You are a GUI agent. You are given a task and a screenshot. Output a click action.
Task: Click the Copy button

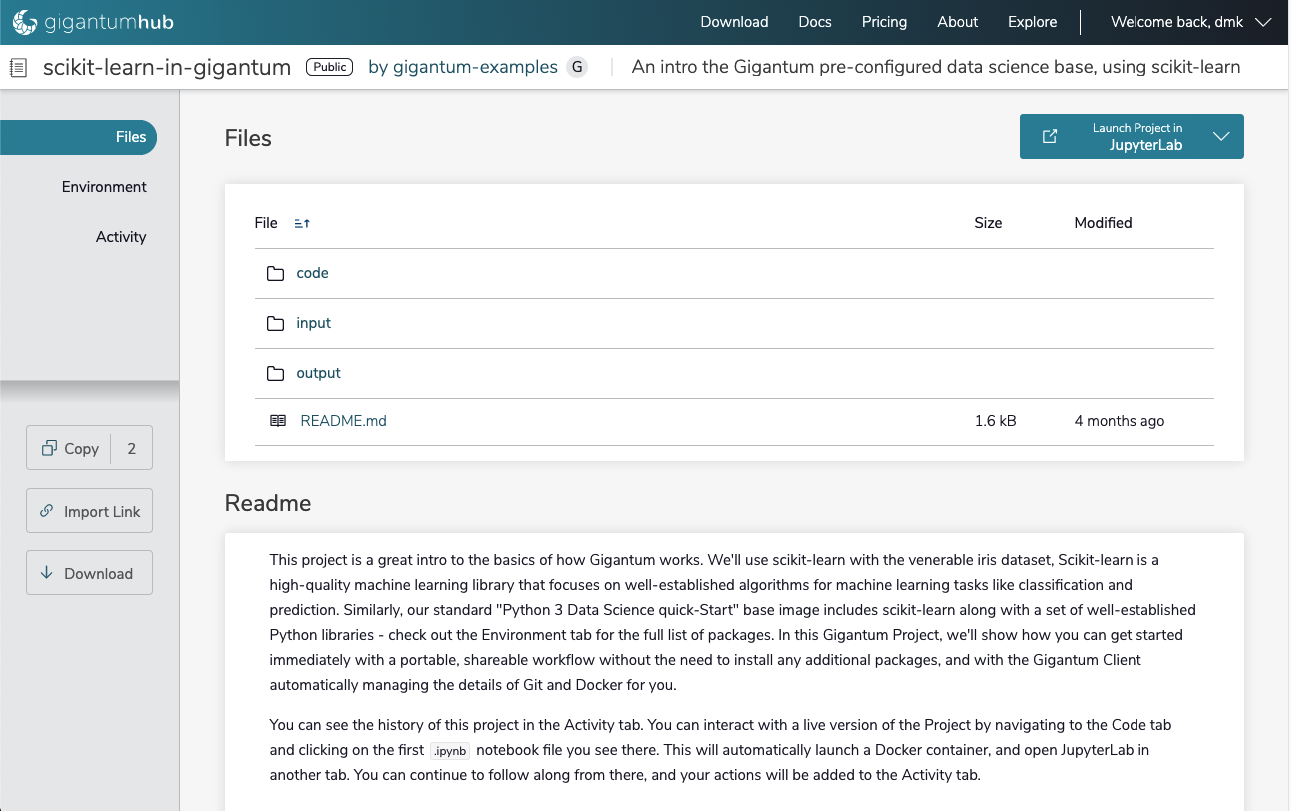coord(89,448)
